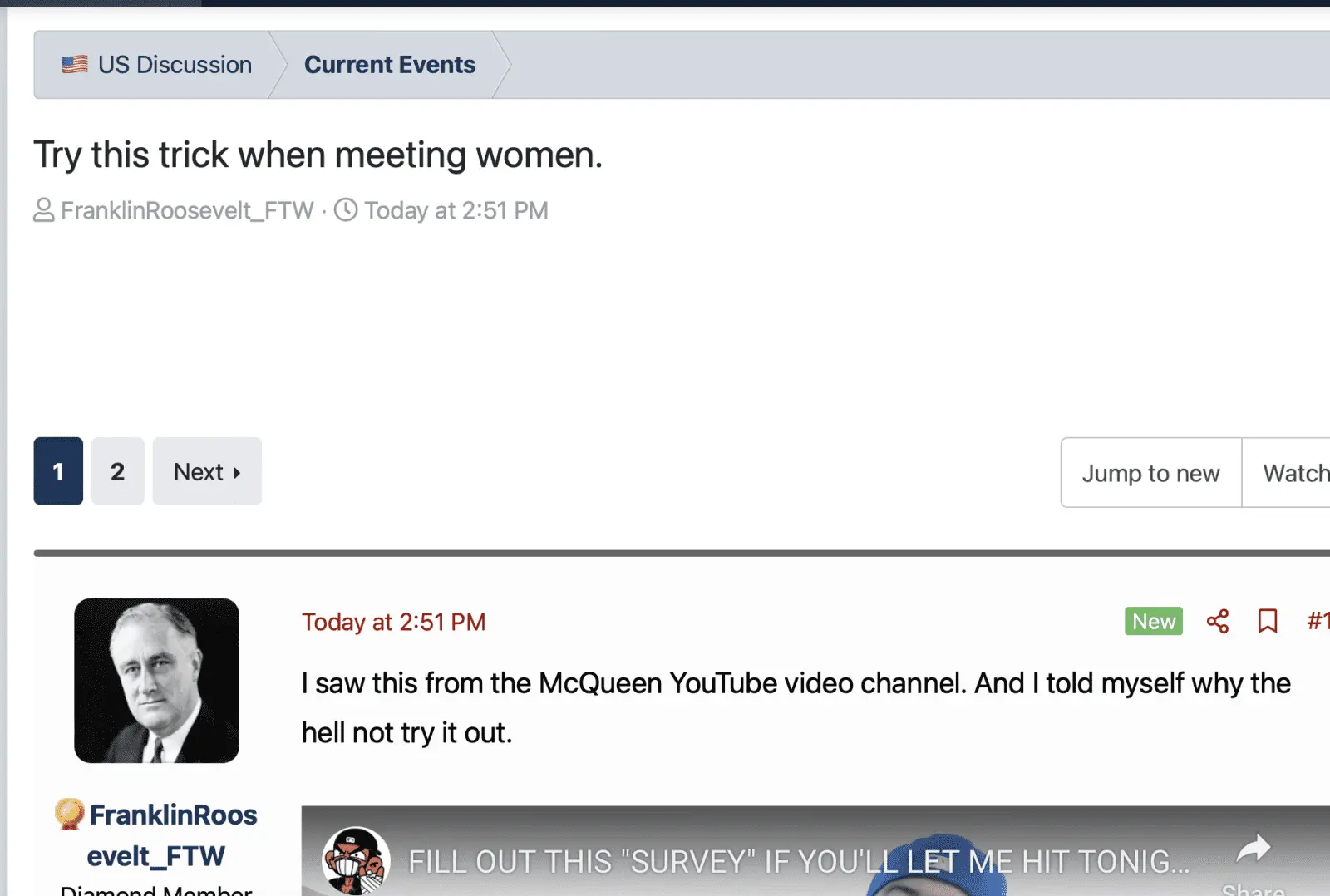This screenshot has width=1330, height=896.
Task: Click the clock icon next to thread date
Action: click(x=346, y=210)
